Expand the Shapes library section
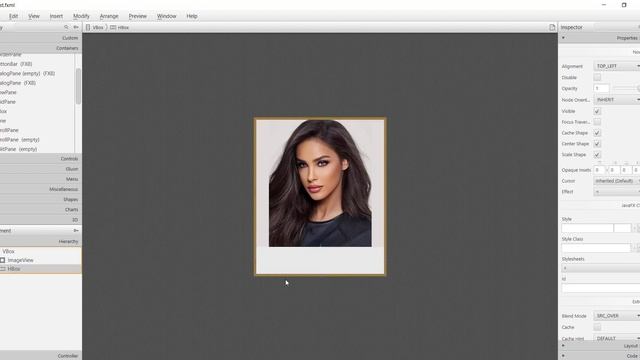Image resolution: width=640 pixels, height=360 pixels. pos(40,200)
